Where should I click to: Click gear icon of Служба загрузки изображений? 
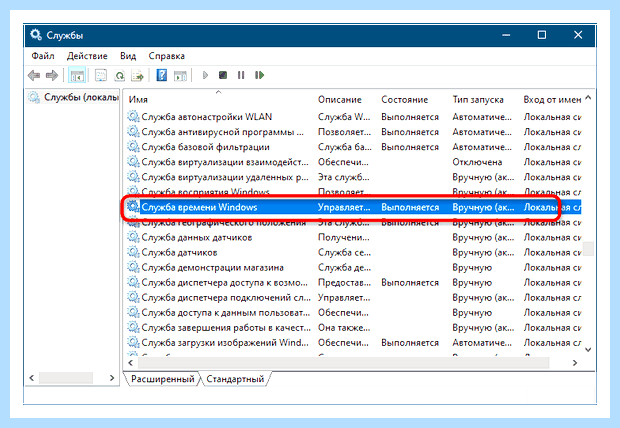tap(133, 342)
